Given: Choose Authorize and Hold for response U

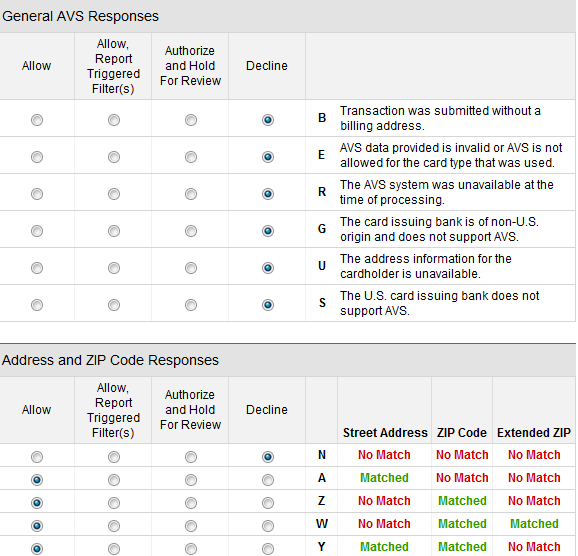Looking at the screenshot, I should [191, 268].
